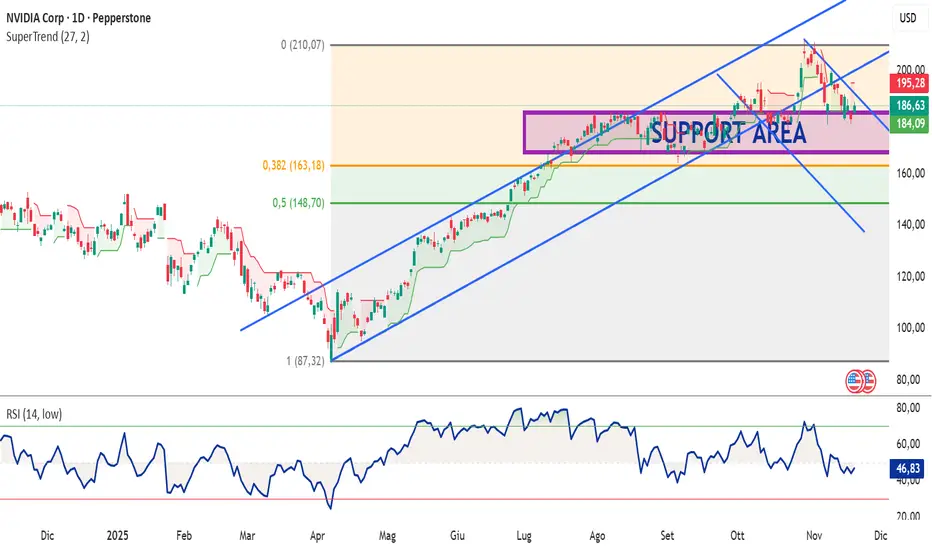Click the SUPPORT AREA text annotation

[x=729, y=133]
